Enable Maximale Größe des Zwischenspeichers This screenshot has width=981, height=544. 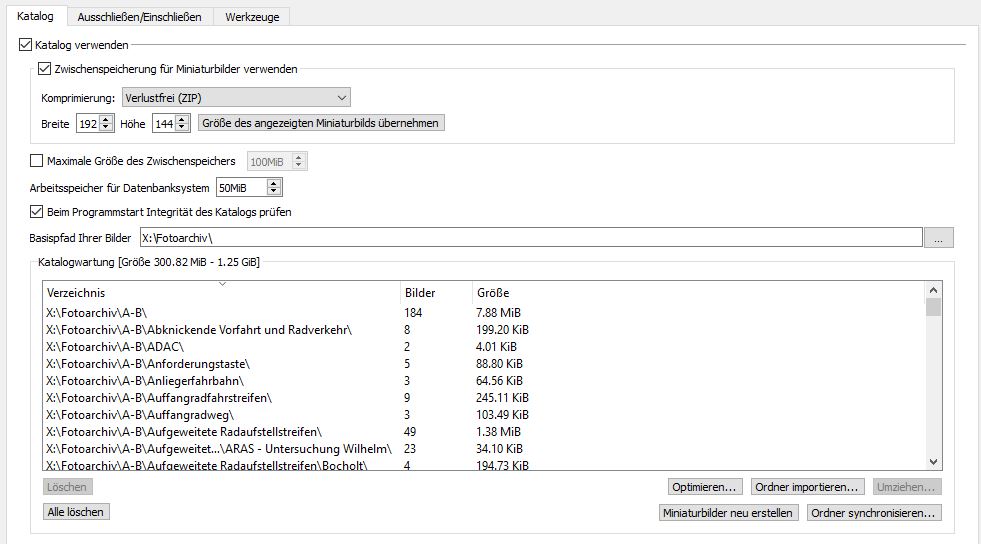(x=37, y=161)
